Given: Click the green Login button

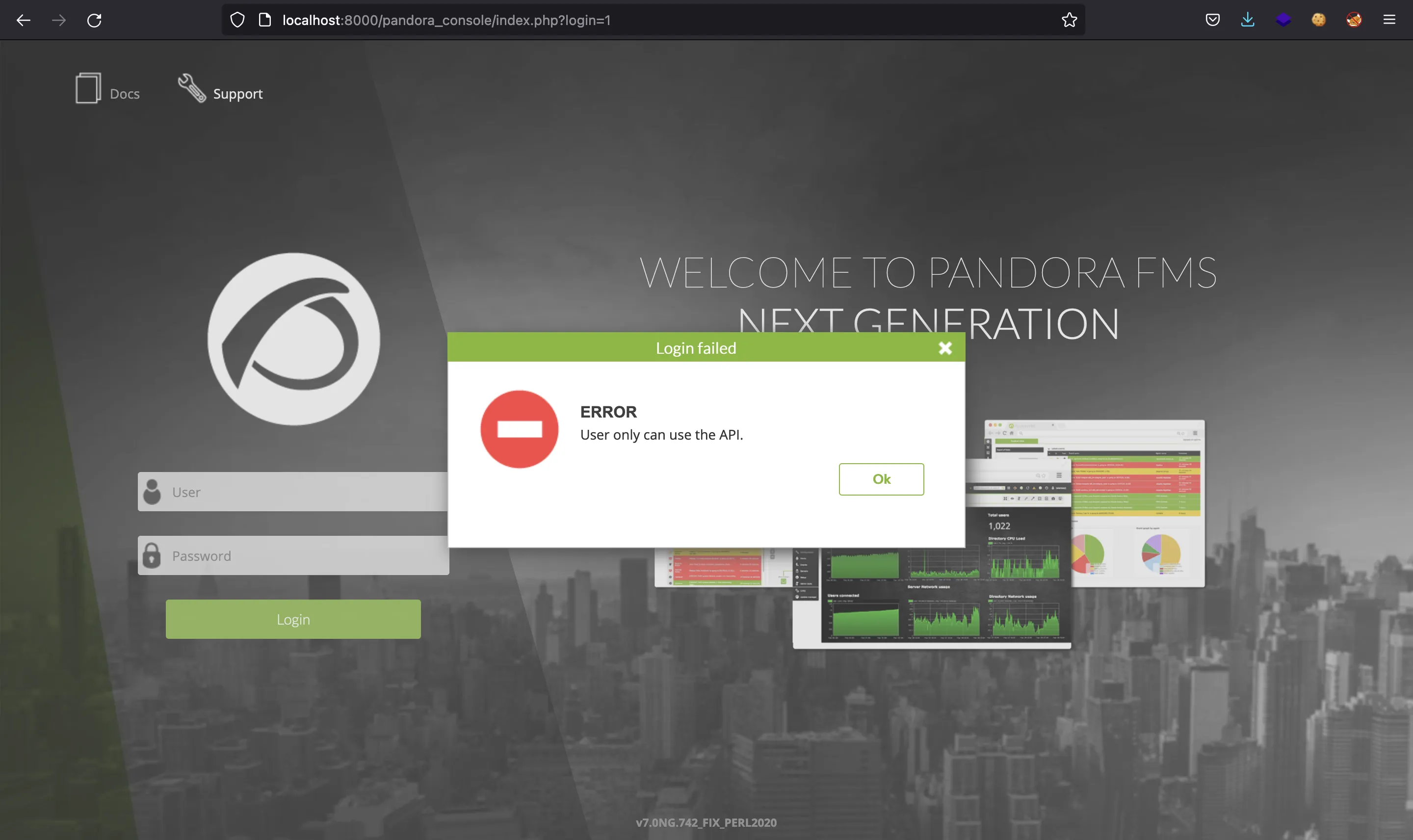Looking at the screenshot, I should [293, 619].
